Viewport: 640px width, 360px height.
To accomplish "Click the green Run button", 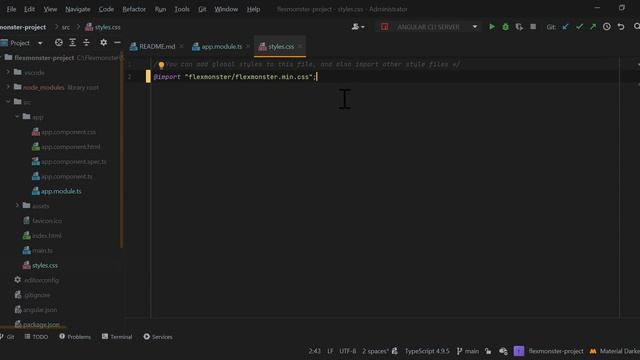I will pos(492,27).
